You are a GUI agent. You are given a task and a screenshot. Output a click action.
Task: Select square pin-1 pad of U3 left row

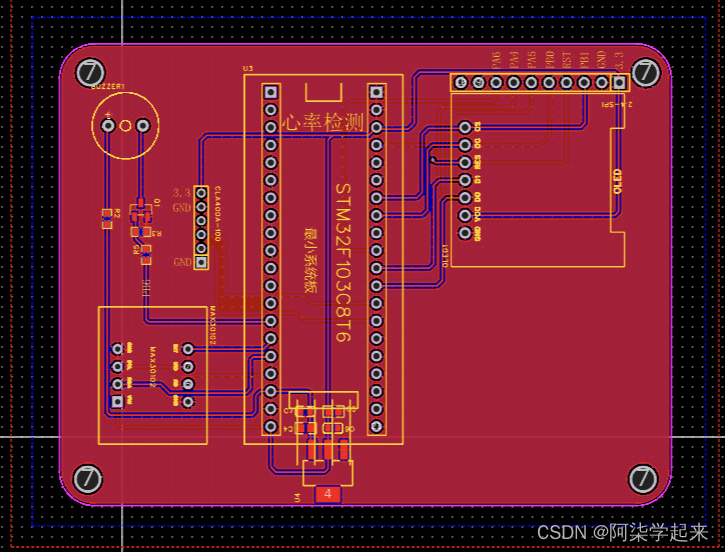pyautogui.click(x=270, y=92)
